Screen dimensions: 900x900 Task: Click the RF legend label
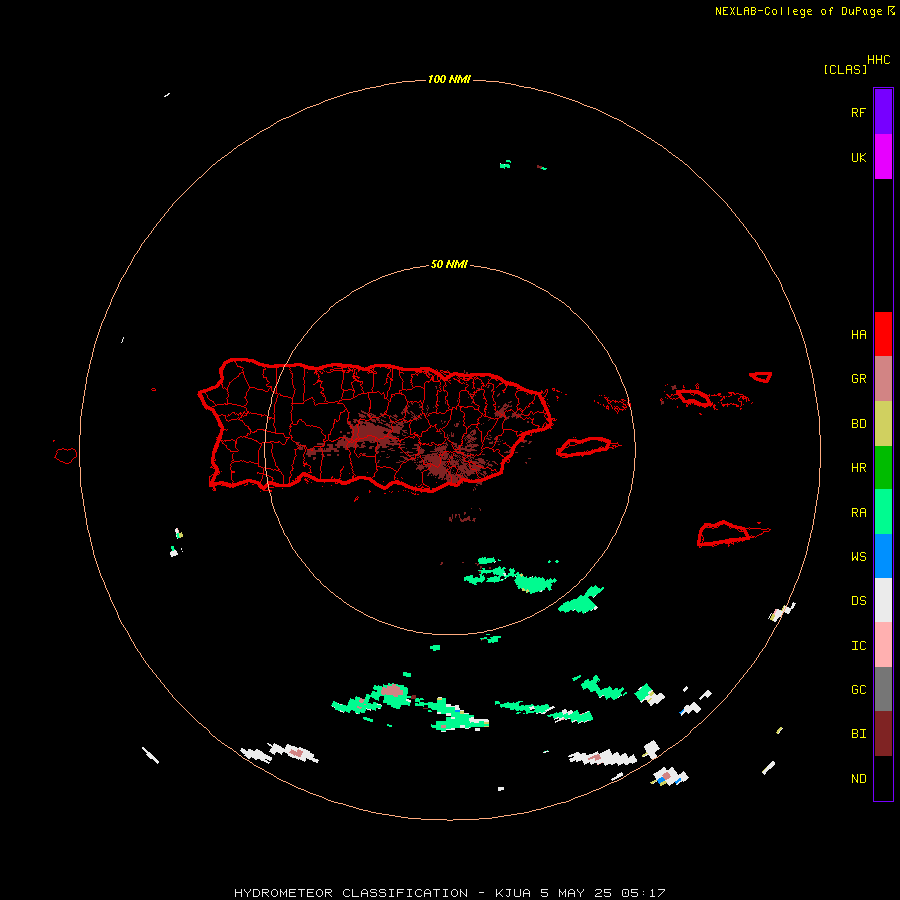point(858,112)
